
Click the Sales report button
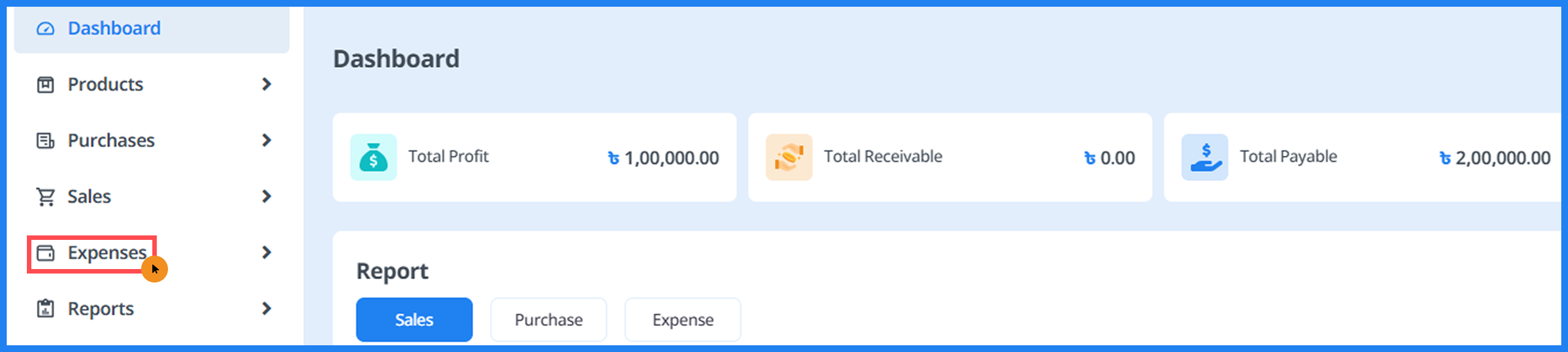[x=414, y=319]
